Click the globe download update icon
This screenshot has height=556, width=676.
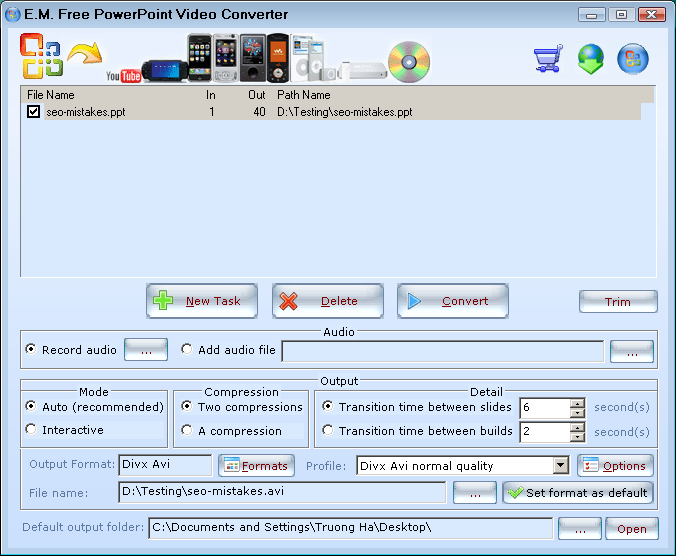click(x=591, y=59)
